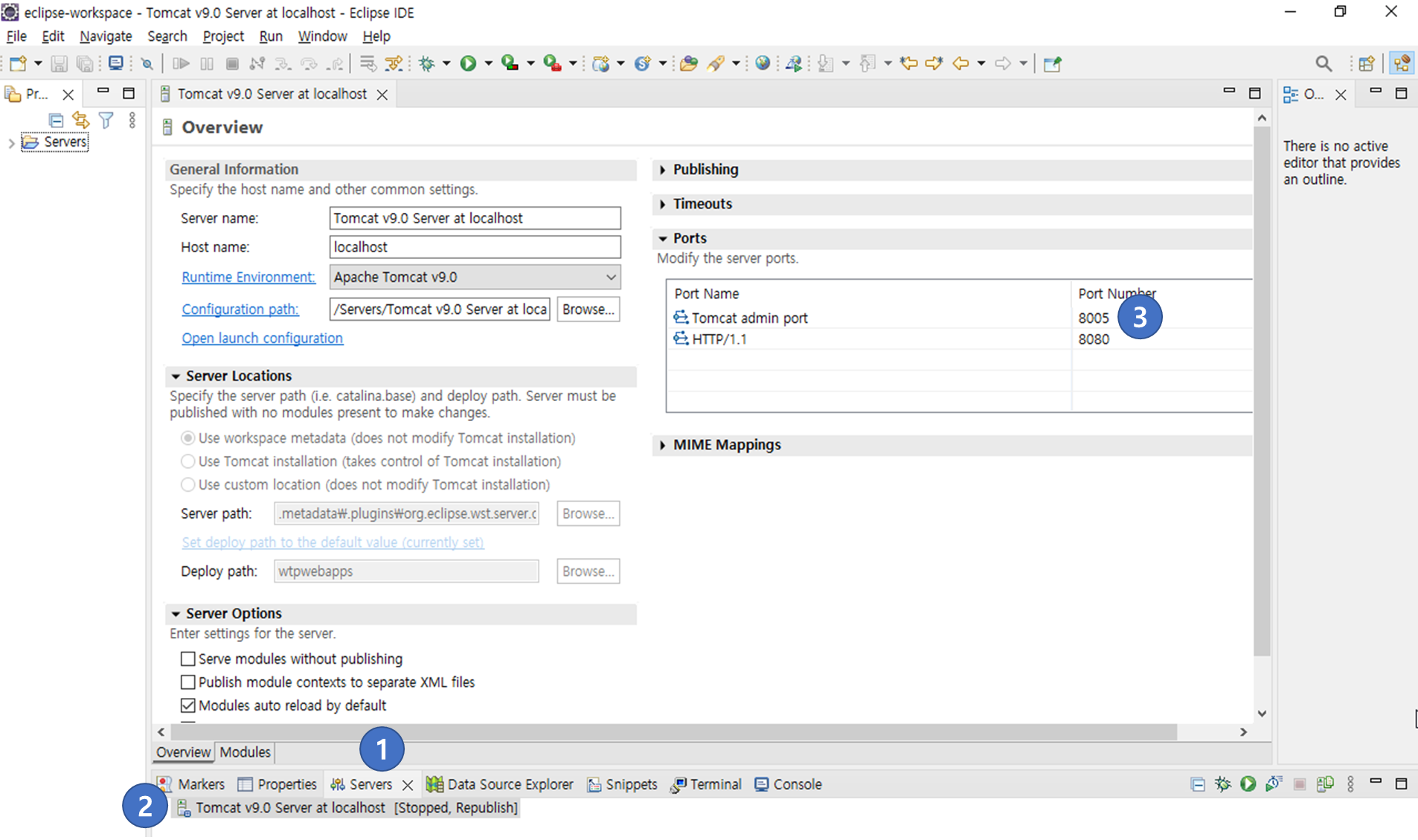Uncheck Modules auto reload by default

pyautogui.click(x=188, y=705)
